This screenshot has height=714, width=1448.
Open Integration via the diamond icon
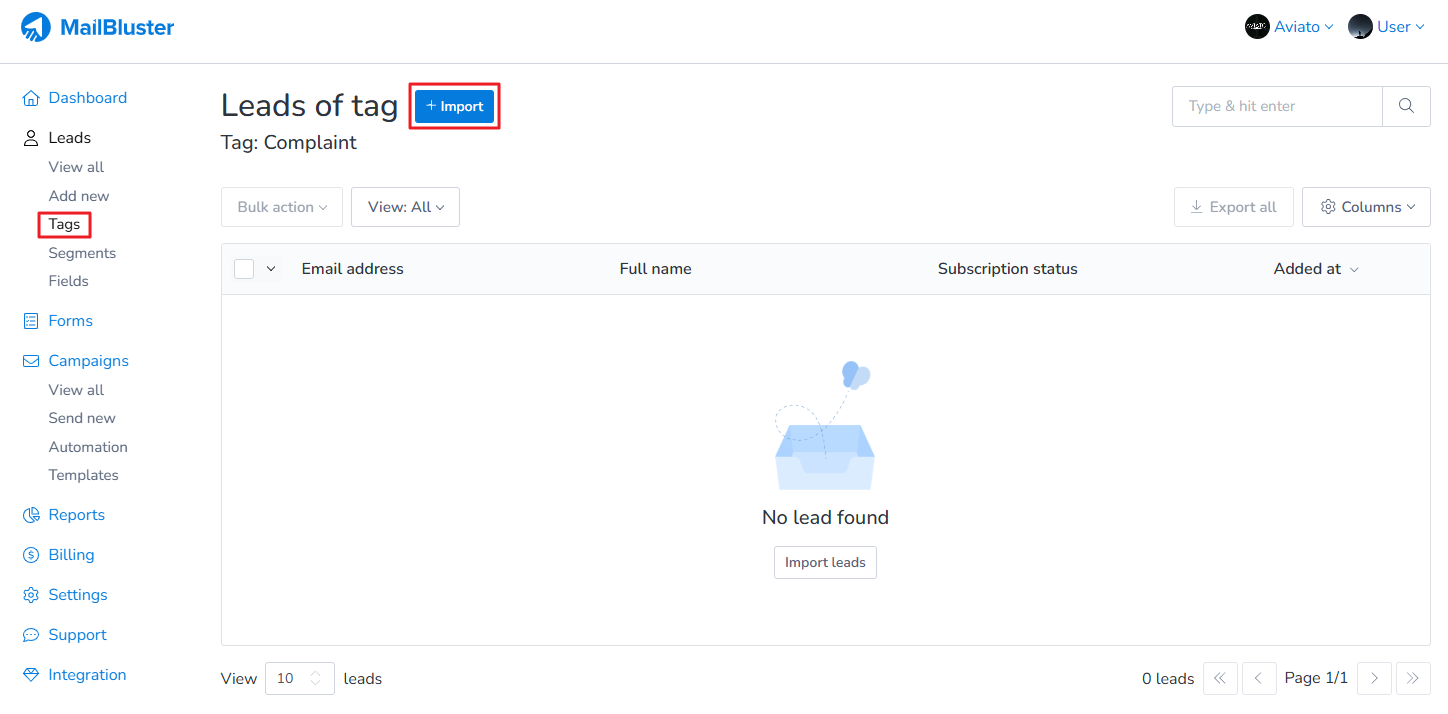(31, 675)
